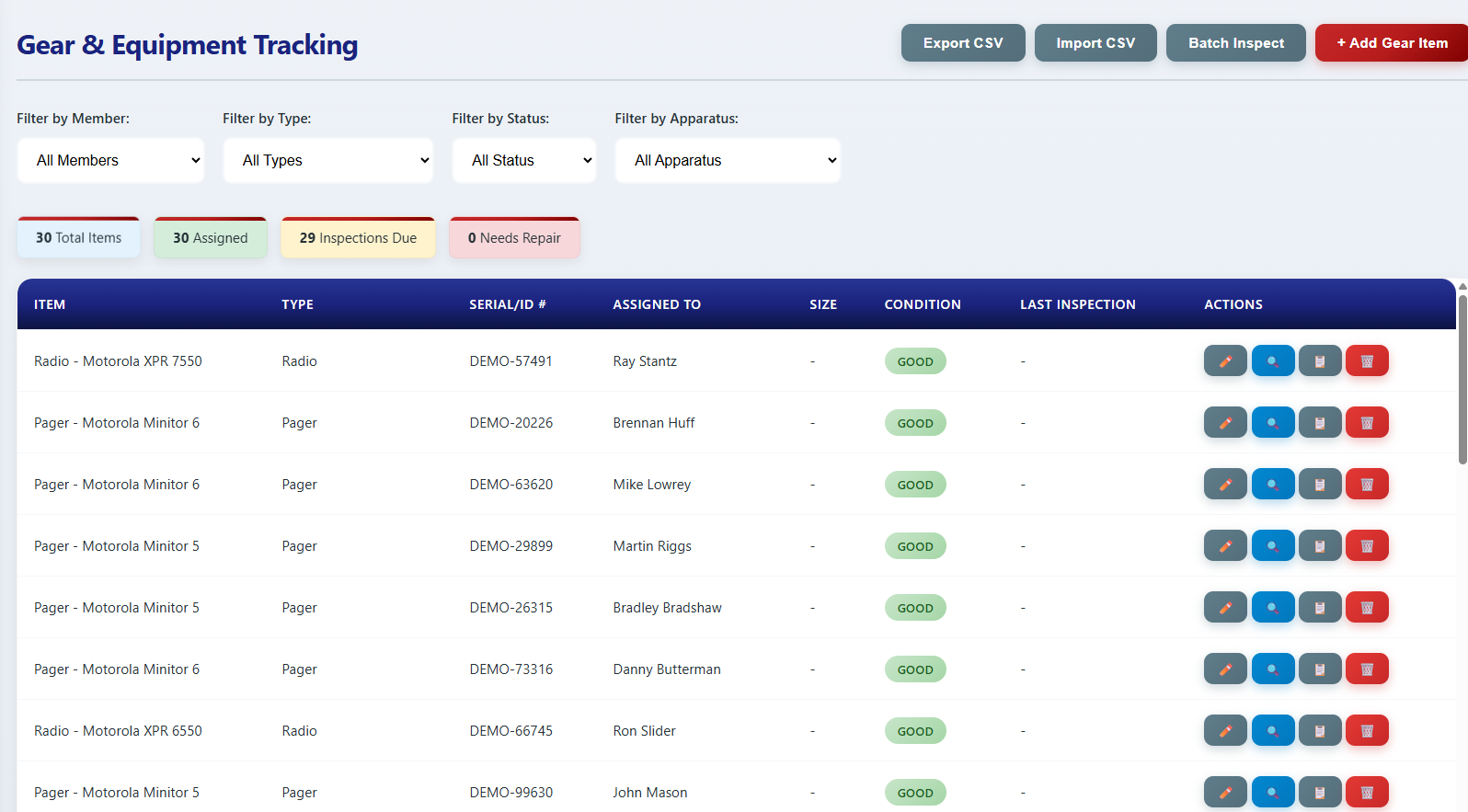This screenshot has height=812, width=1468.
Task: Expand the All Types filter dropdown
Action: click(328, 161)
